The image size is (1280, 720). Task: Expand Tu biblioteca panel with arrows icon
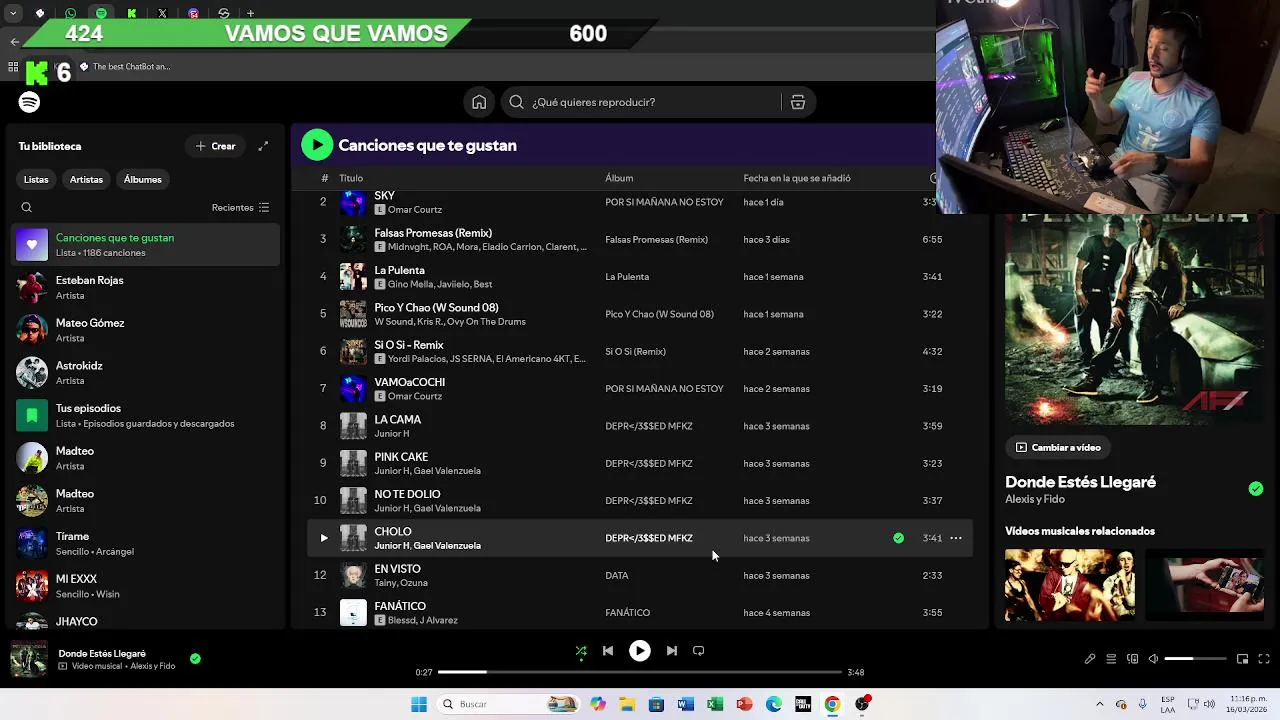pyautogui.click(x=263, y=146)
